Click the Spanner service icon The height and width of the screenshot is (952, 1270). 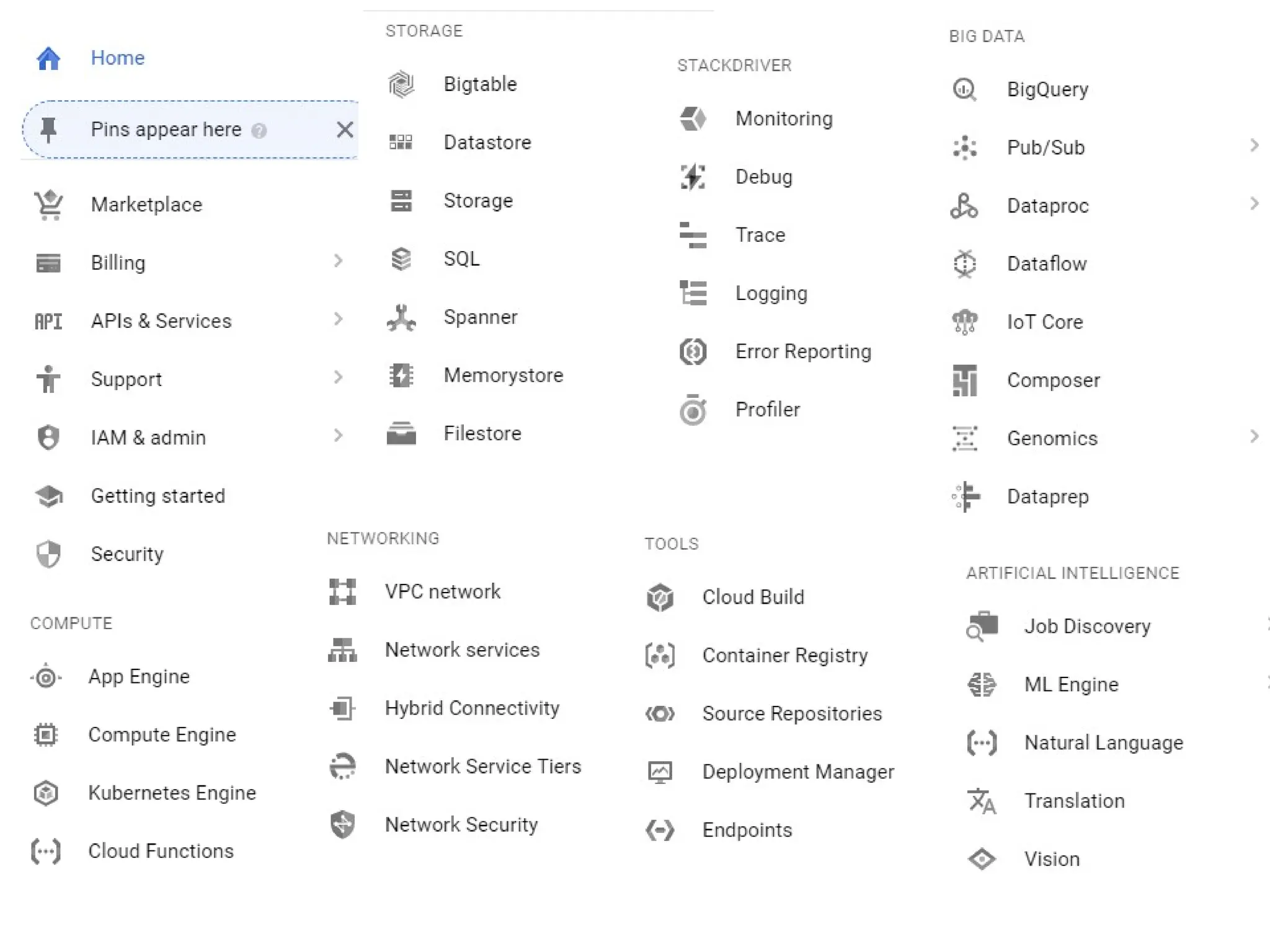click(401, 318)
